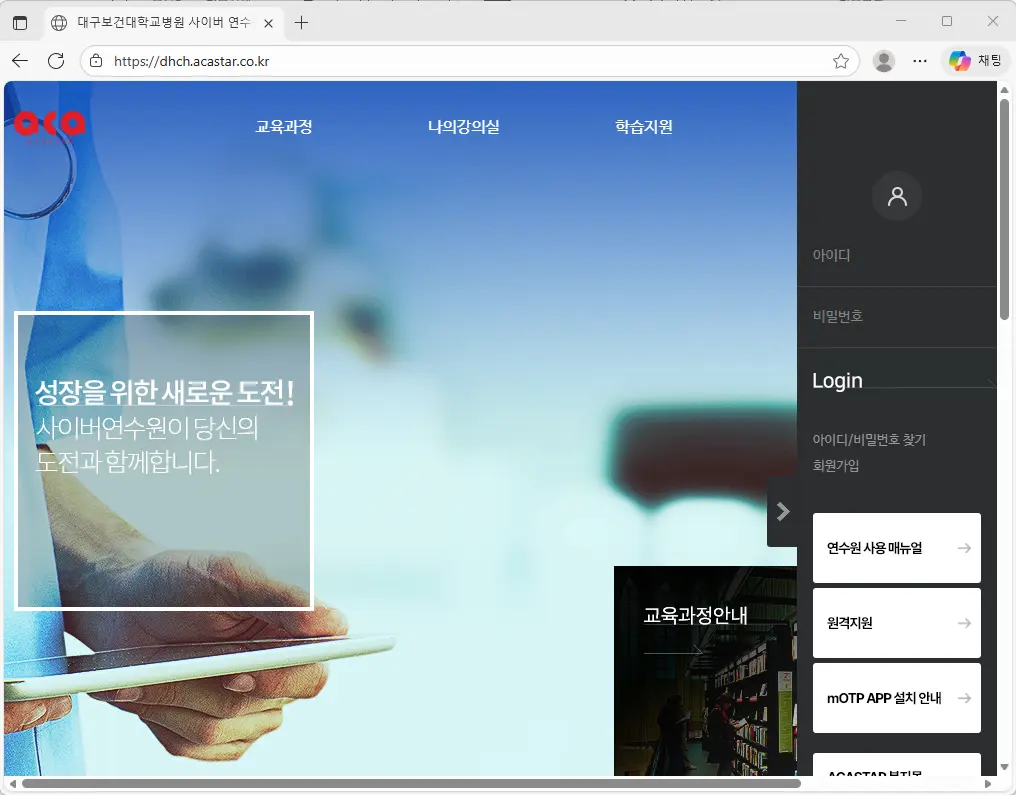The width and height of the screenshot is (1016, 795).
Task: Refresh the current page
Action: [x=55, y=60]
